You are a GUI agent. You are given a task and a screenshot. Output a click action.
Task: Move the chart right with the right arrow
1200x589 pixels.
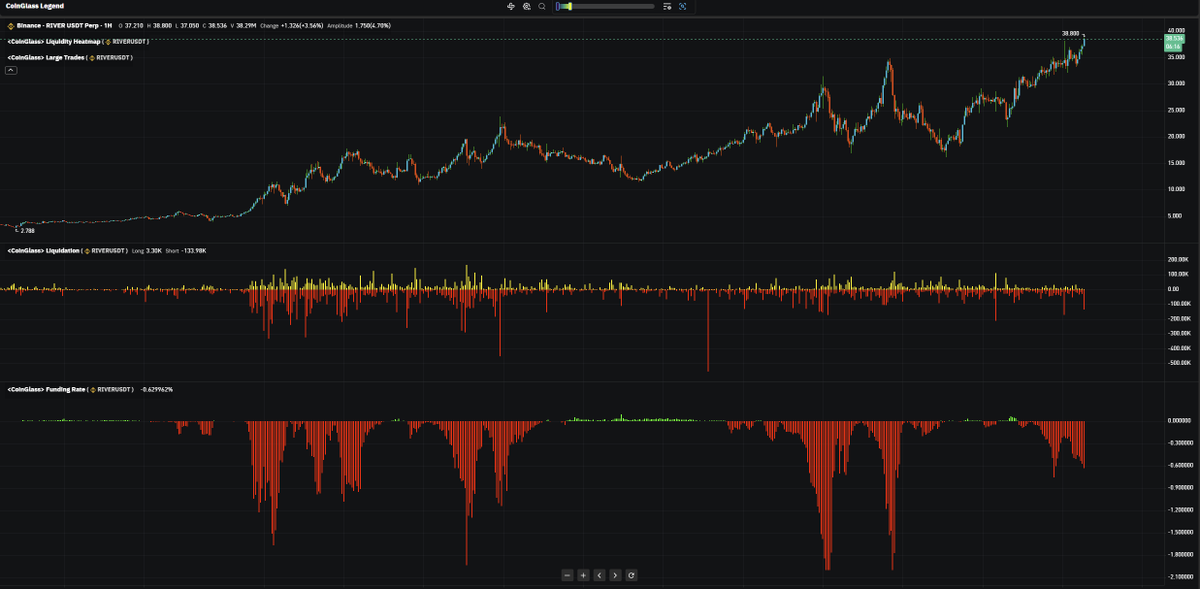click(615, 575)
